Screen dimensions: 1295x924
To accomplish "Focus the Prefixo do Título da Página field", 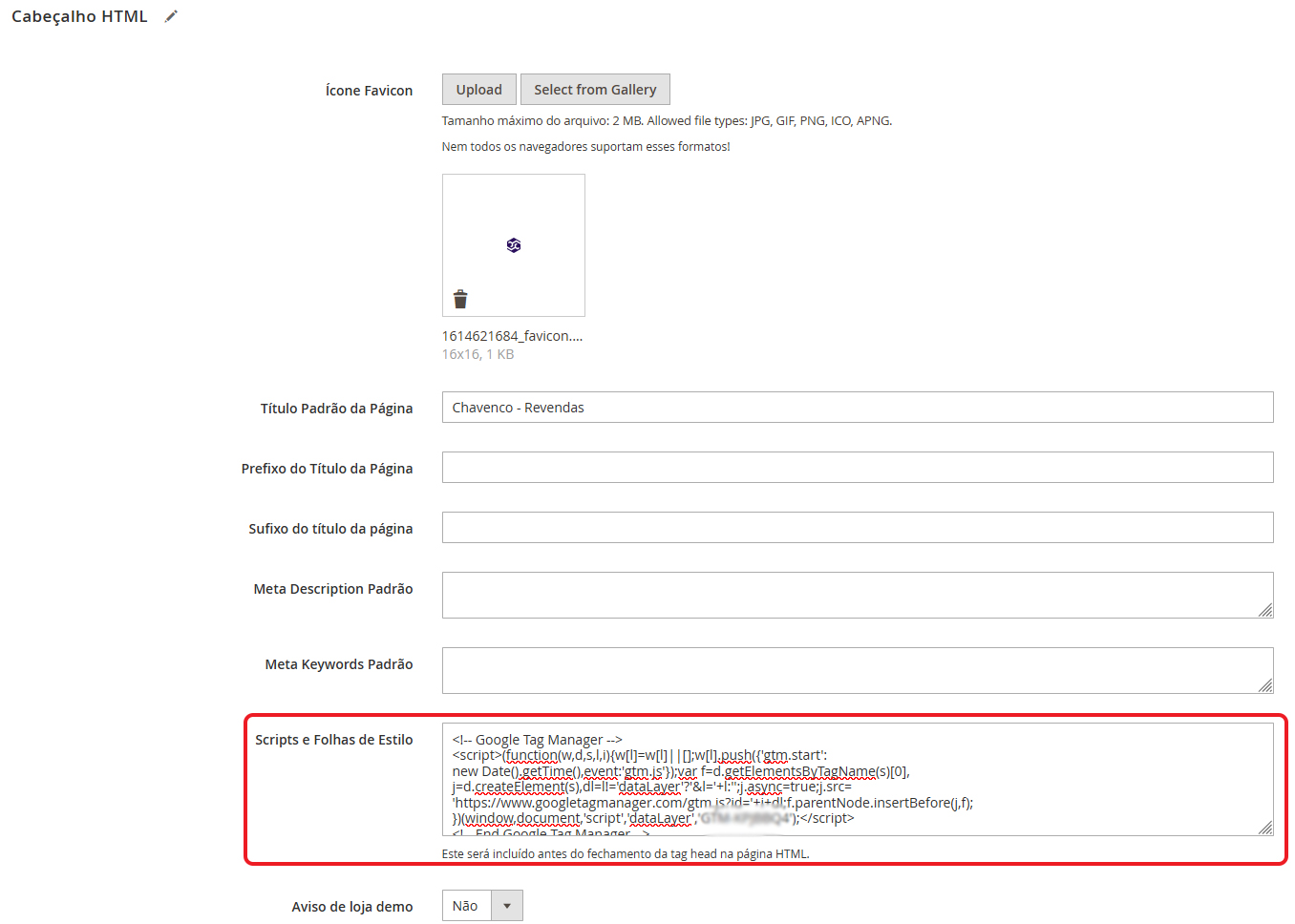I will point(858,468).
